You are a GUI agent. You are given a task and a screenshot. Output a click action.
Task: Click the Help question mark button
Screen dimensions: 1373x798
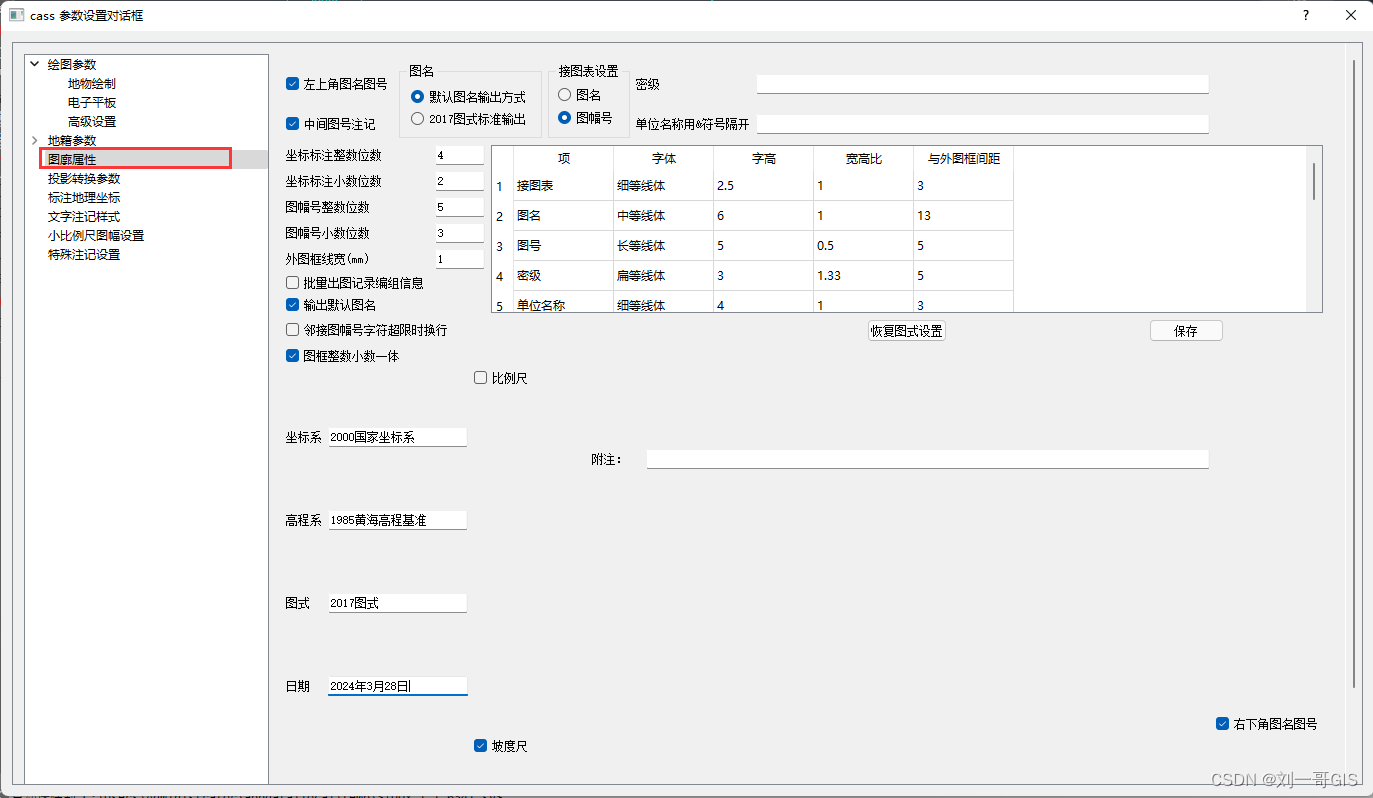coord(1305,15)
